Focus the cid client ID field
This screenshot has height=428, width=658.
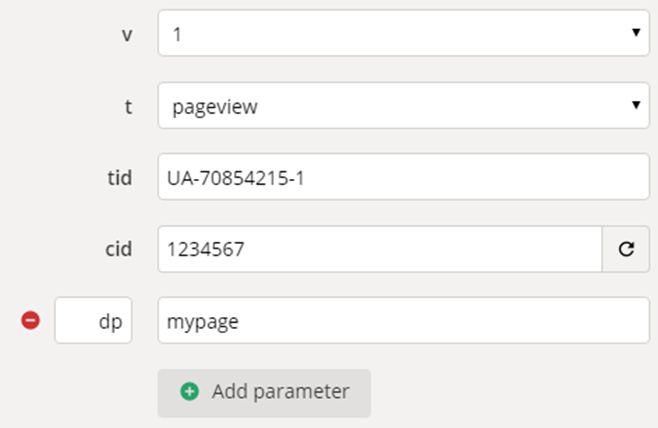point(379,249)
